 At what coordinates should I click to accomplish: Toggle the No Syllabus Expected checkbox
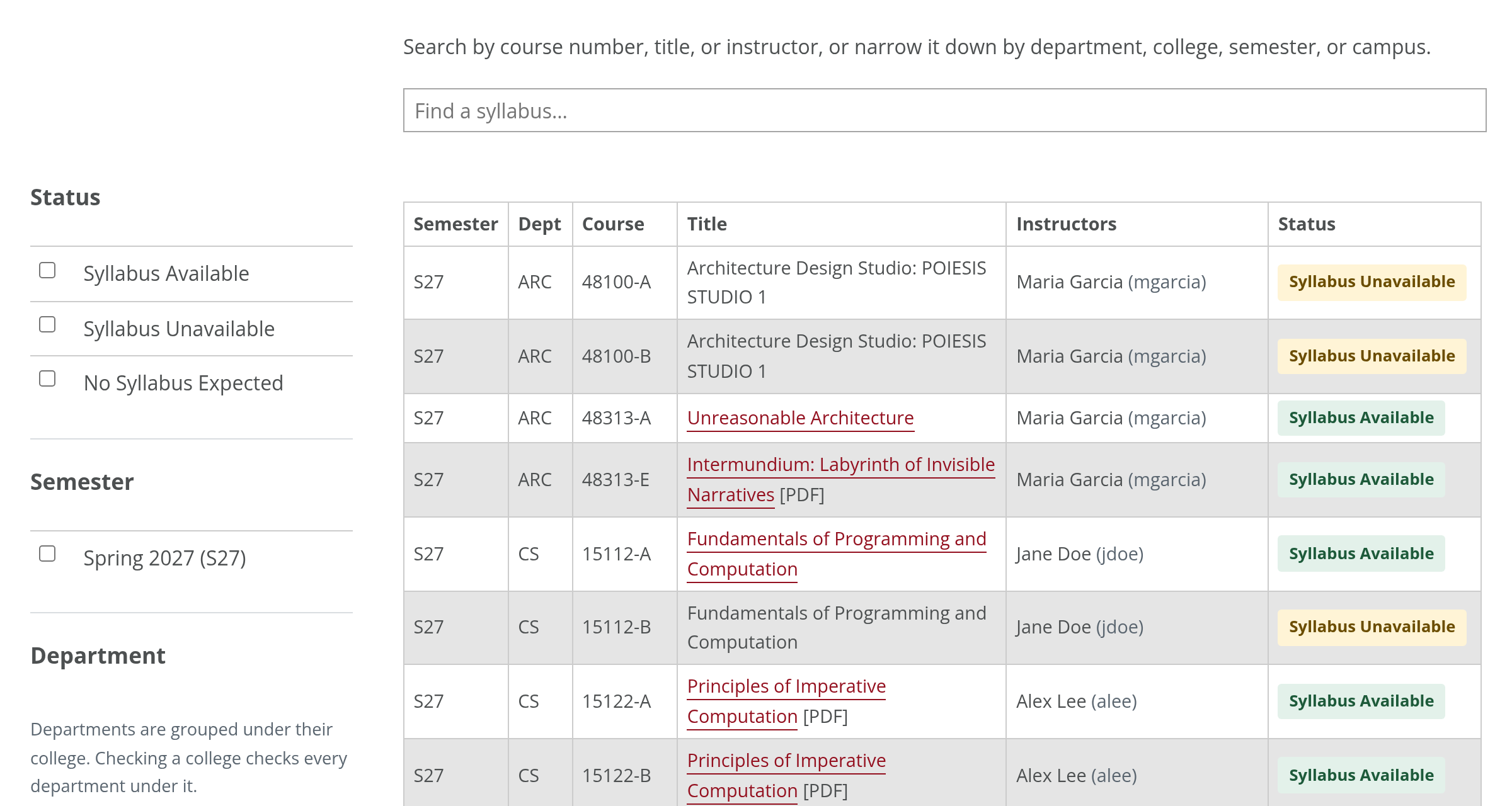47,378
